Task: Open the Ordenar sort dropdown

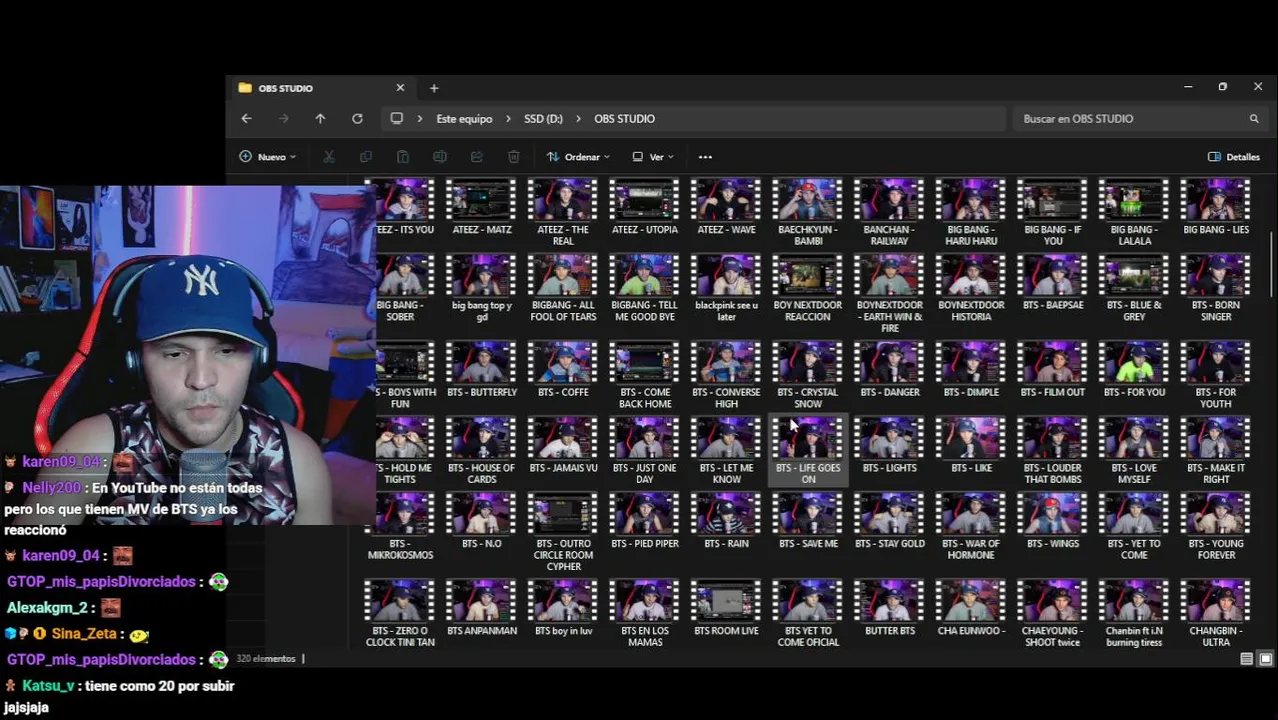Action: [578, 157]
